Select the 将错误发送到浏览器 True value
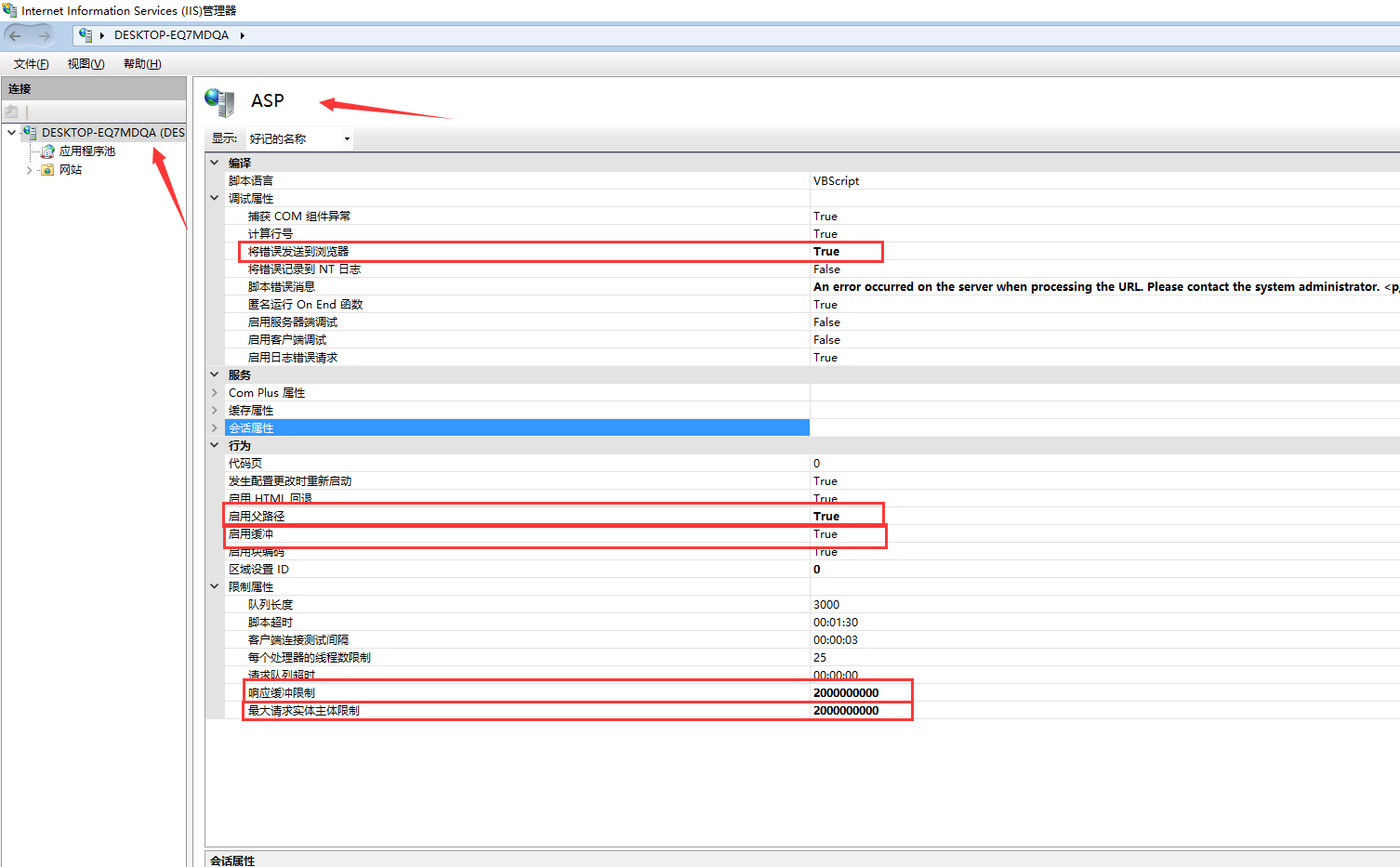 pyautogui.click(x=826, y=252)
